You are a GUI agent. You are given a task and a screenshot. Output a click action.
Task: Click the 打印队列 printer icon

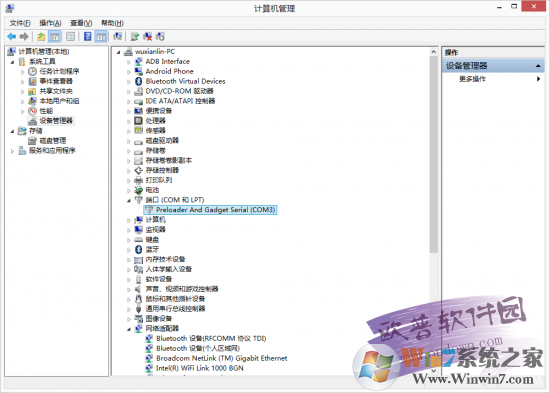pyautogui.click(x=139, y=180)
